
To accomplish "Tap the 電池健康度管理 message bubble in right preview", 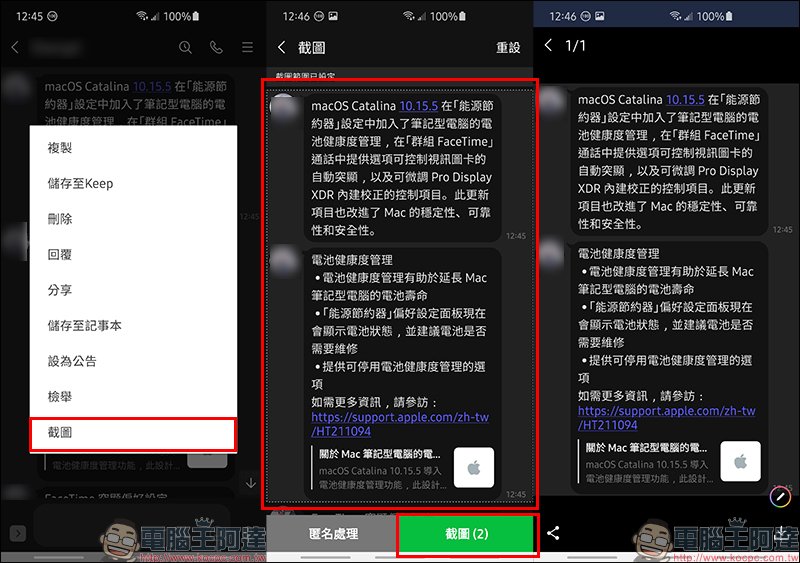I will tap(668, 368).
